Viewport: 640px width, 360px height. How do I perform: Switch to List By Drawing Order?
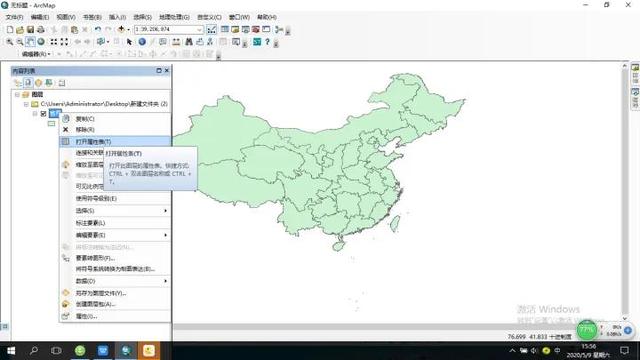pyautogui.click(x=18, y=83)
